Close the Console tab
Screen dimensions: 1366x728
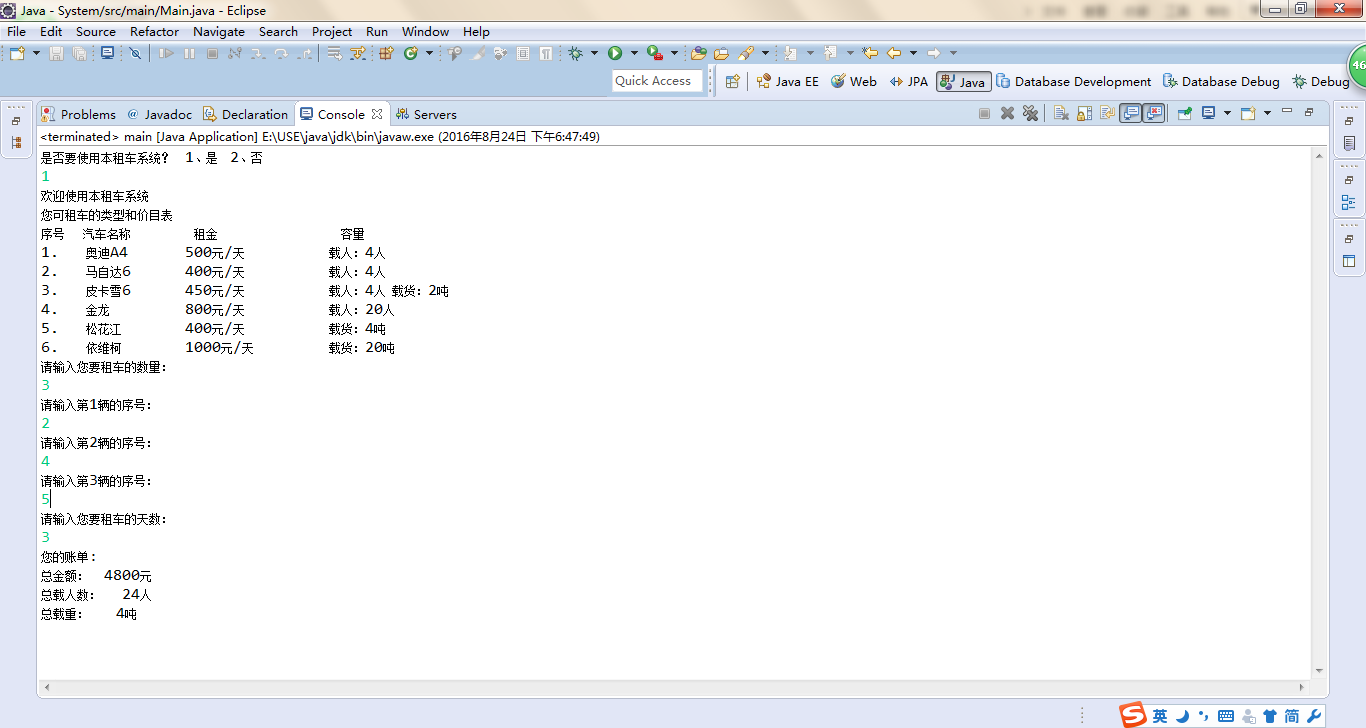(x=377, y=114)
